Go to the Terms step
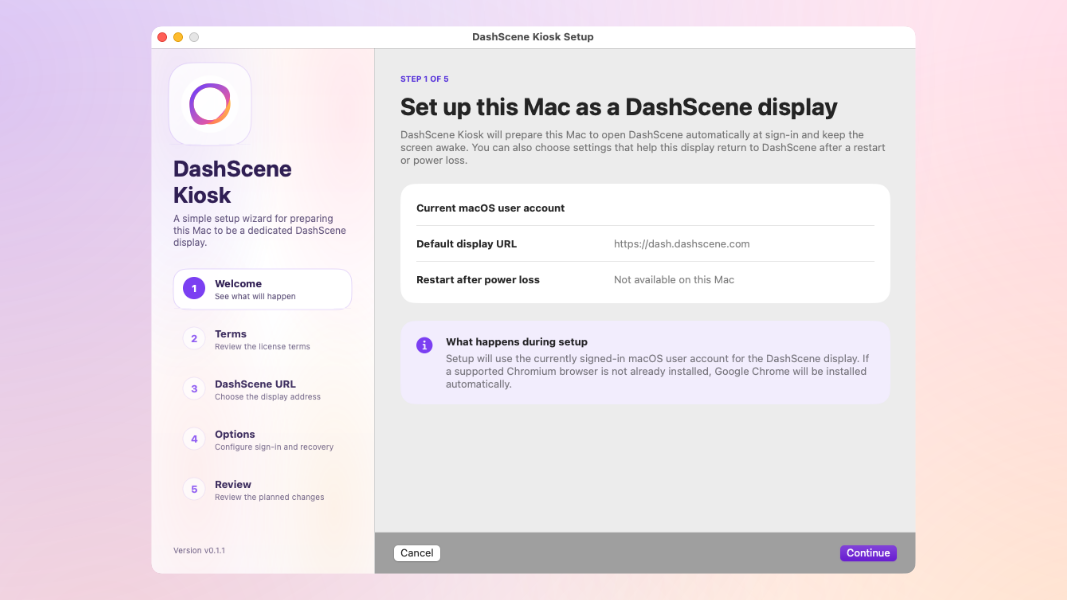The width and height of the screenshot is (1067, 600). click(262, 339)
